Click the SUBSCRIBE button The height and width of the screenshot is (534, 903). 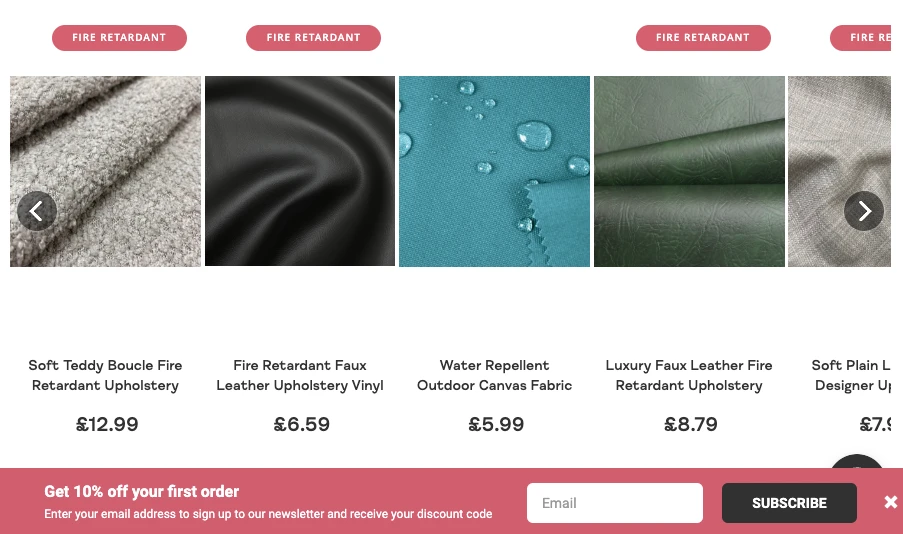pyautogui.click(x=789, y=503)
